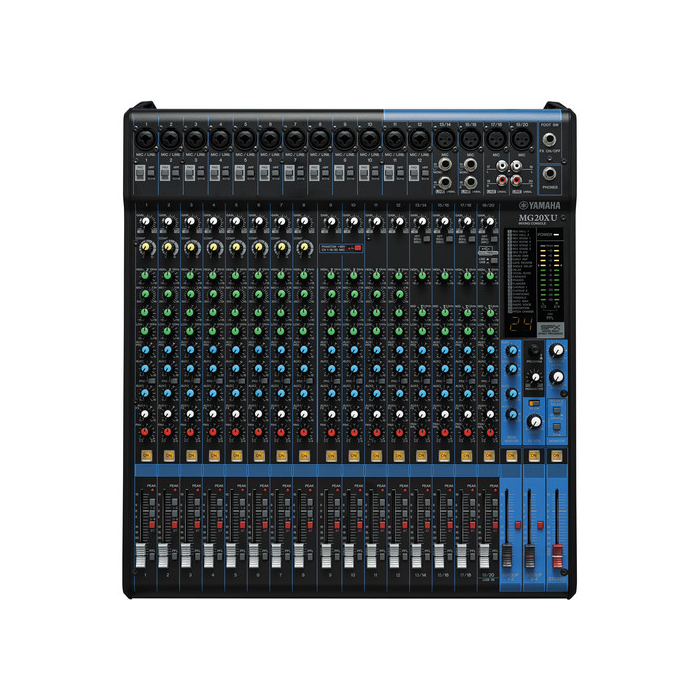Image resolution: width=700 pixels, height=700 pixels.
Task: Click the channel 1 MIC/LINE combo input jack
Action: pos(146,139)
